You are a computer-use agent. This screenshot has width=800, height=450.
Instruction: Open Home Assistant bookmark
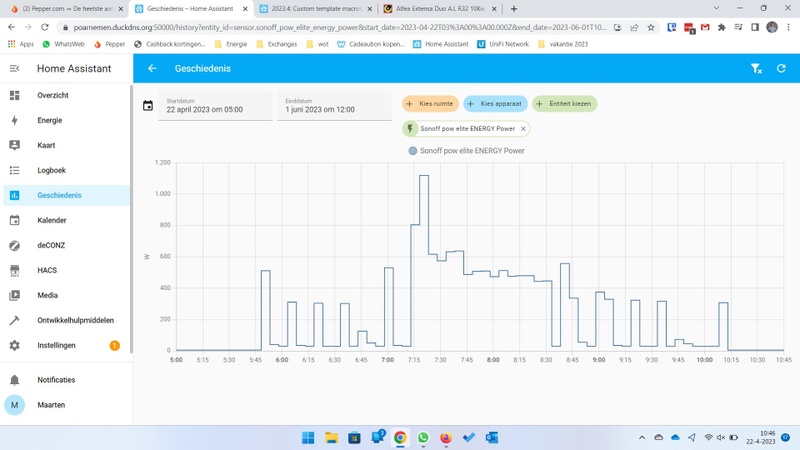(x=441, y=44)
